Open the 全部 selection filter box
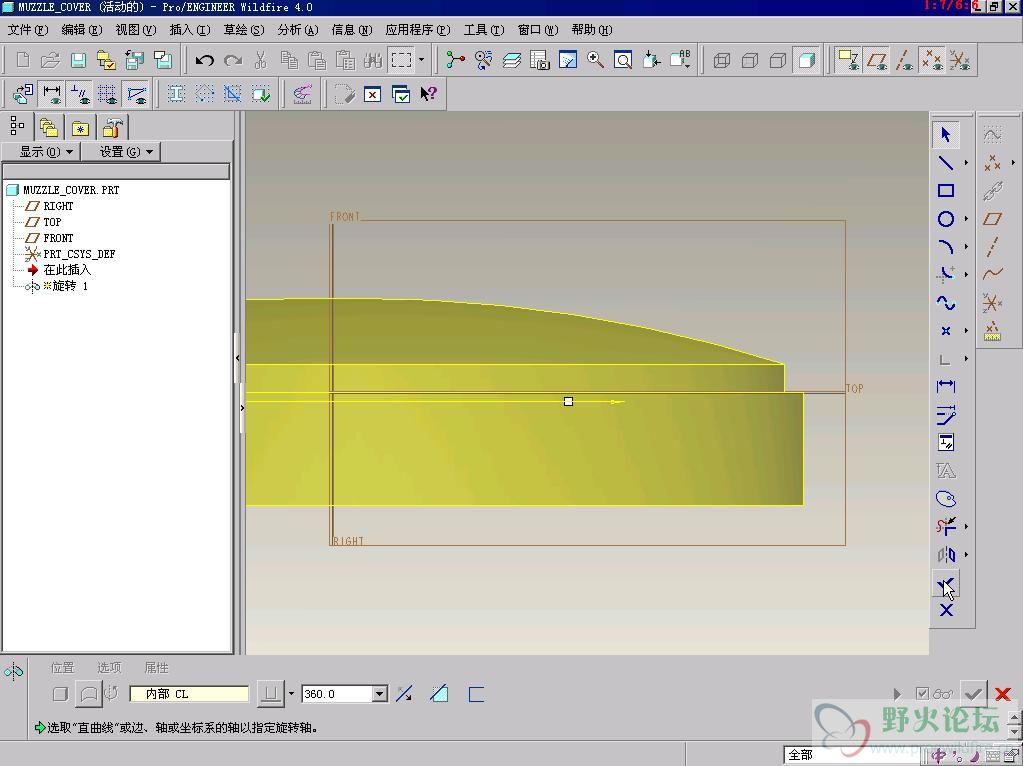 [x=852, y=755]
